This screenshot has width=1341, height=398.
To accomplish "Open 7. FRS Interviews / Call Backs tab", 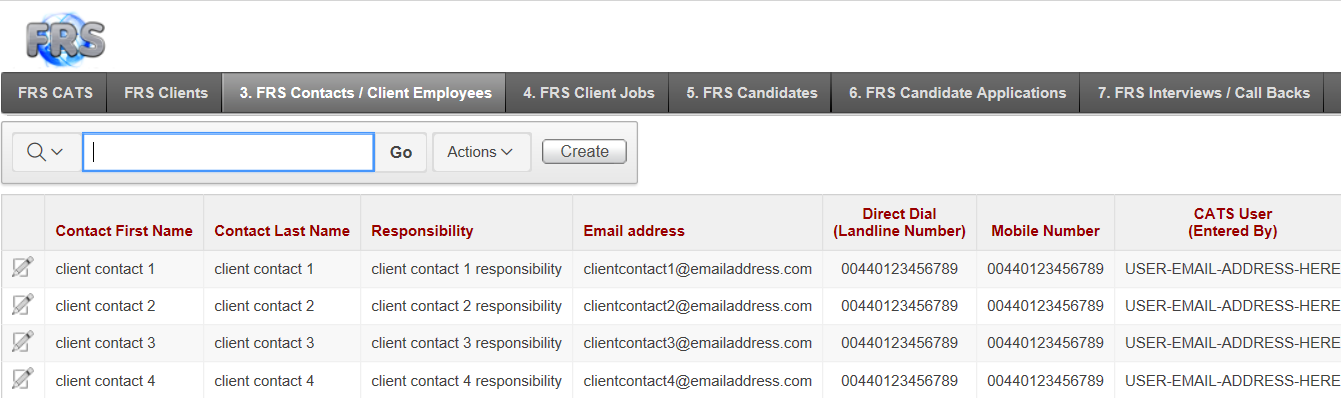I will pyautogui.click(x=1203, y=93).
